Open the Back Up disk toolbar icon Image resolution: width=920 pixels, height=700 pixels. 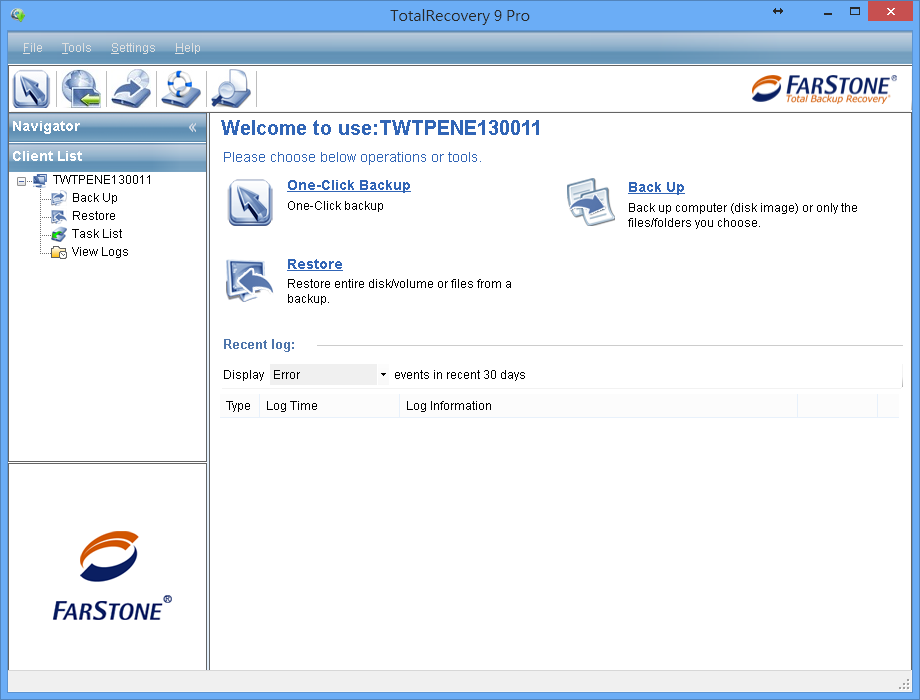point(130,88)
